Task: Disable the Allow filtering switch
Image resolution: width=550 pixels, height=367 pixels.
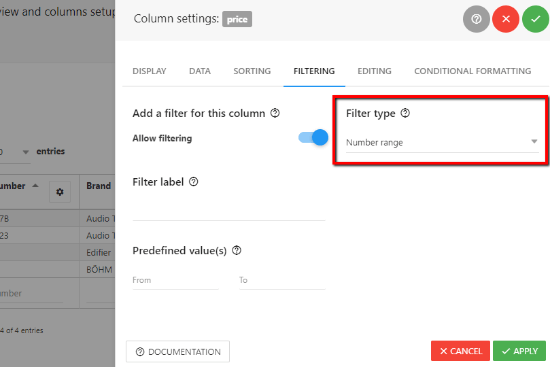Action: (x=313, y=138)
